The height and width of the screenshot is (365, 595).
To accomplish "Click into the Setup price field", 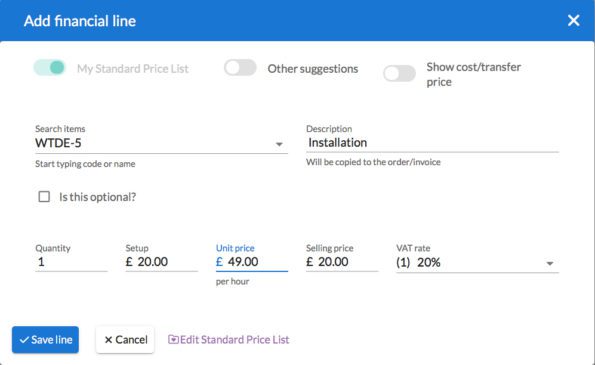I will [x=162, y=262].
